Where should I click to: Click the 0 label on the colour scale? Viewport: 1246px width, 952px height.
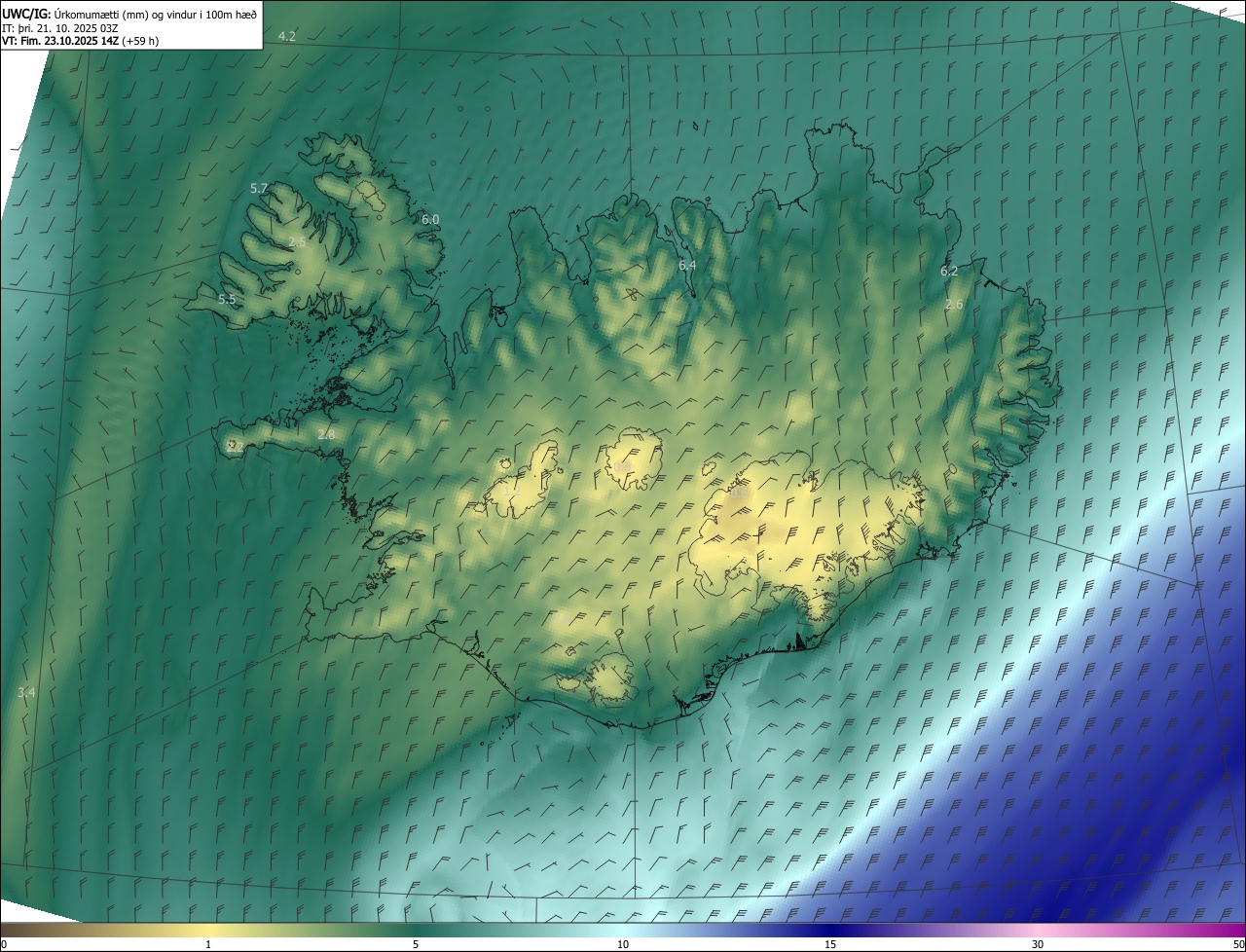coord(4,944)
